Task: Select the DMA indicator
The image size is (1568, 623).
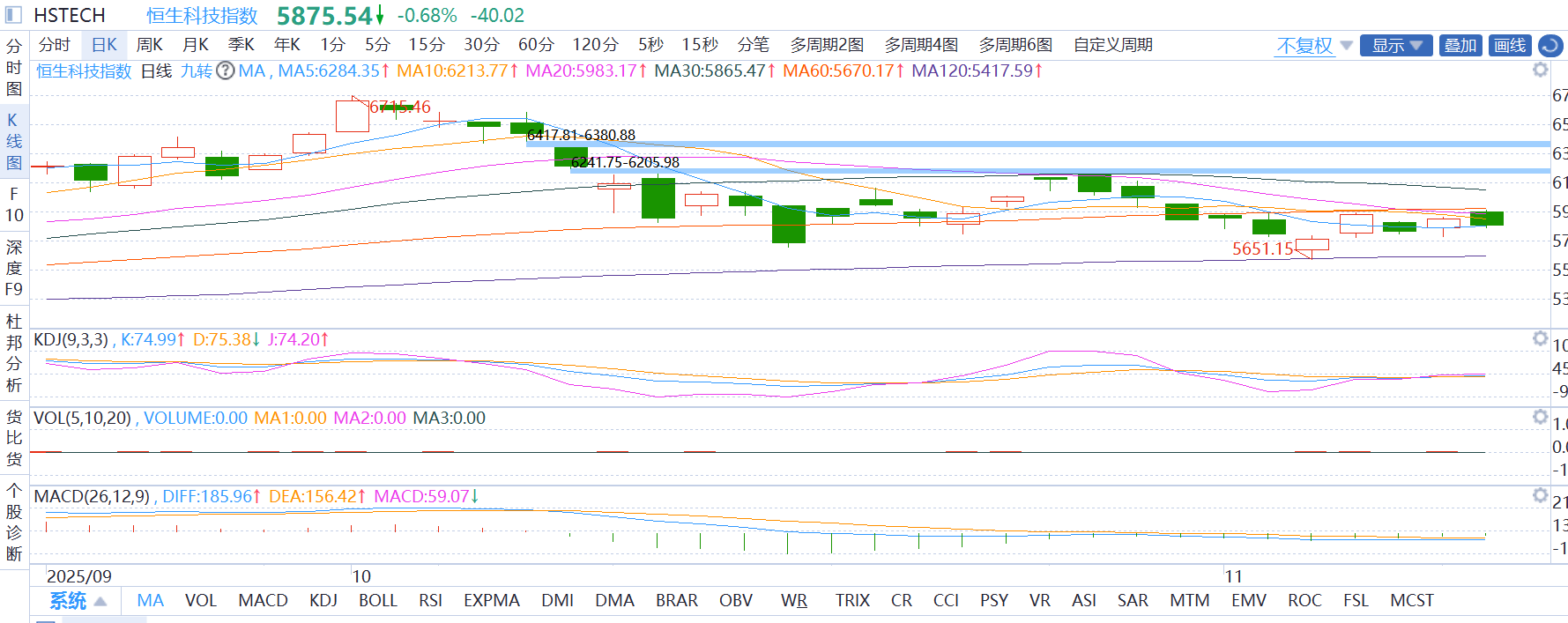Action: pos(614,601)
